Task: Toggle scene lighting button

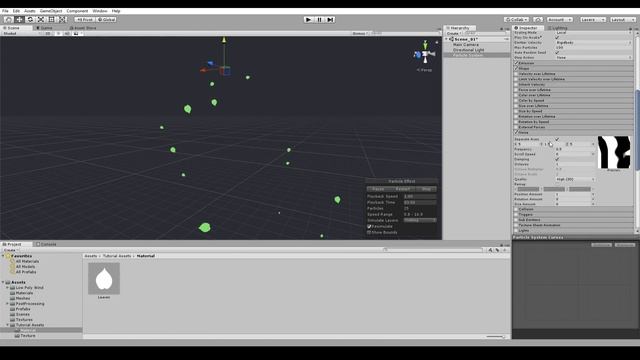Action: 58,33
